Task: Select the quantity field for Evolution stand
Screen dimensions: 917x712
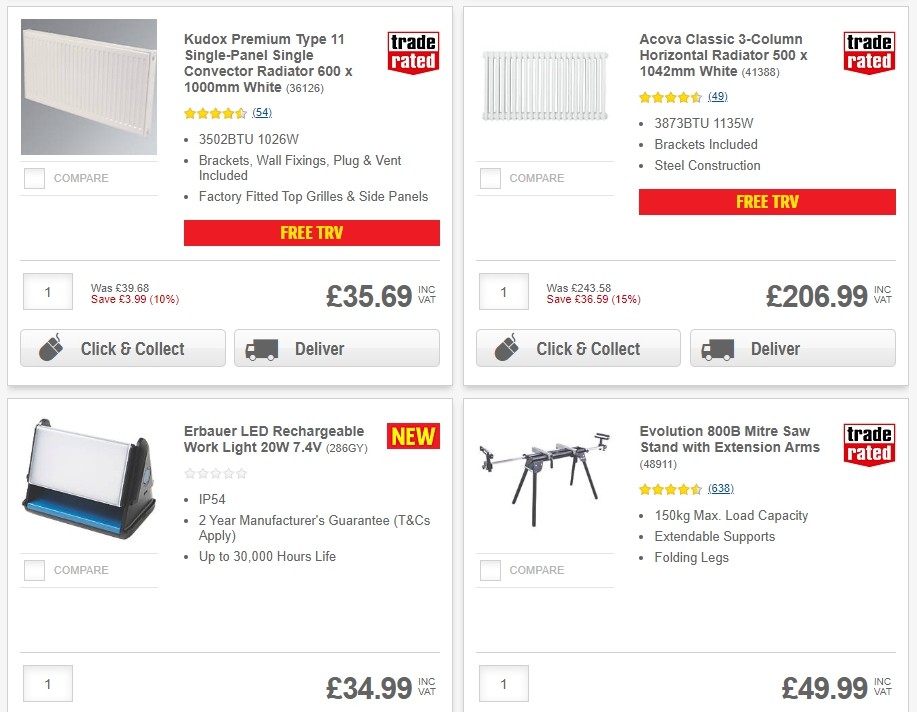Action: pos(503,684)
